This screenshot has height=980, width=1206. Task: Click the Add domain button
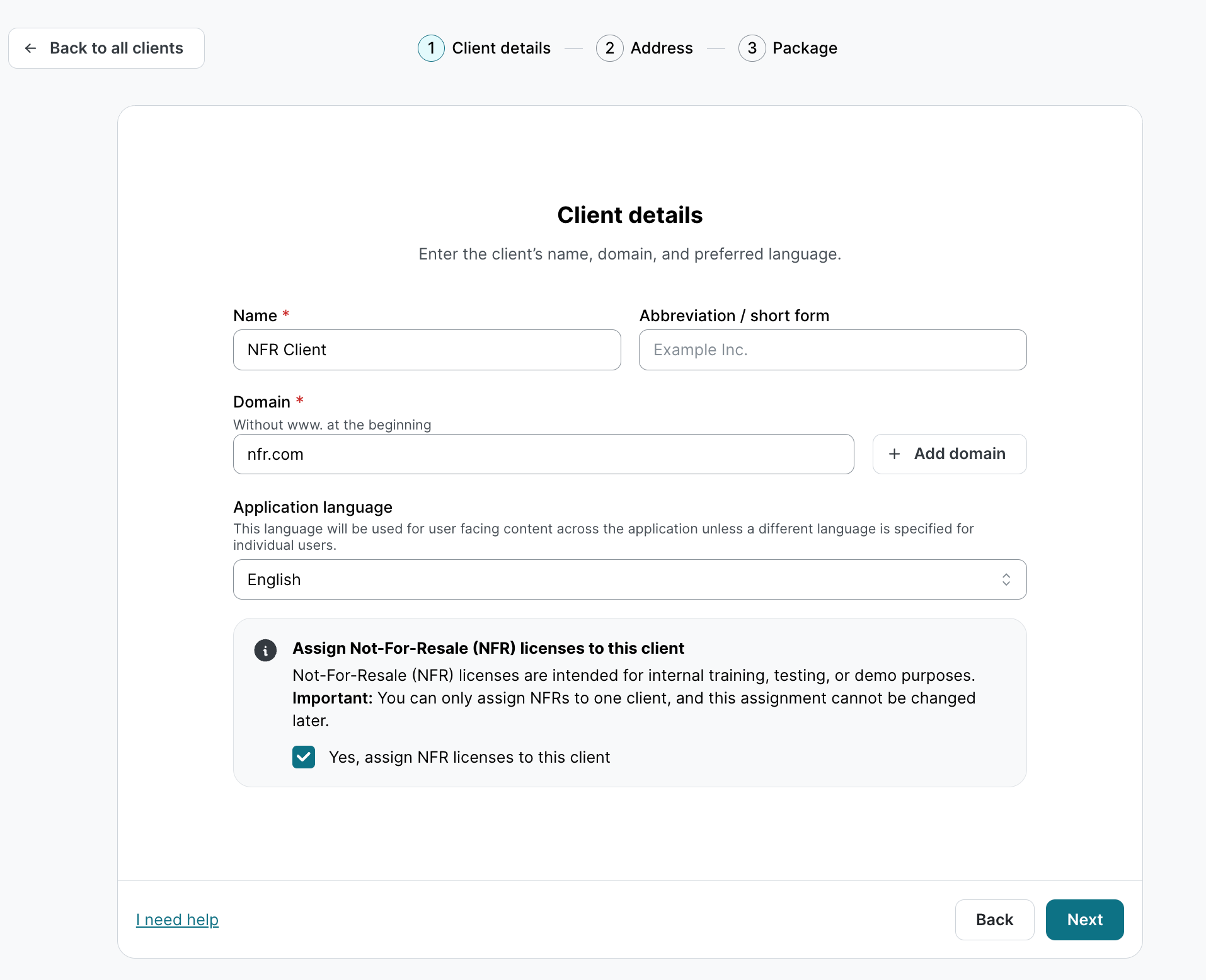pyautogui.click(x=949, y=454)
